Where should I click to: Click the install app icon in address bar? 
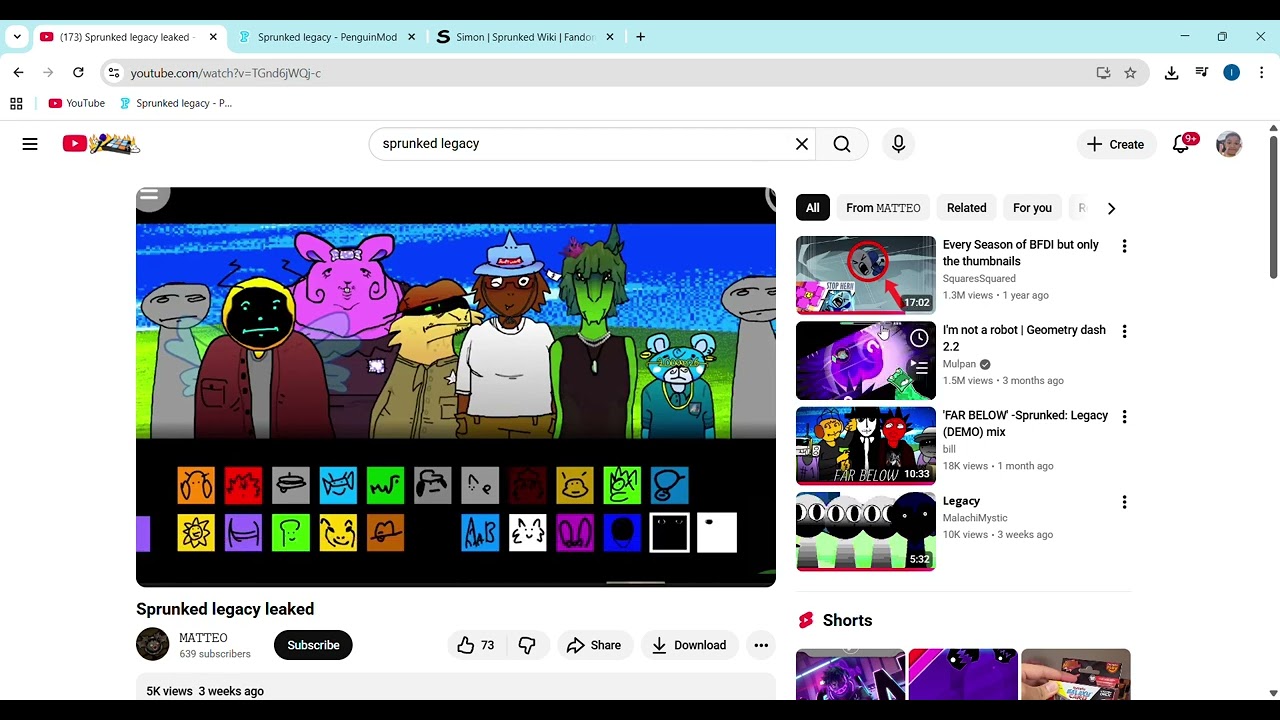(1103, 73)
